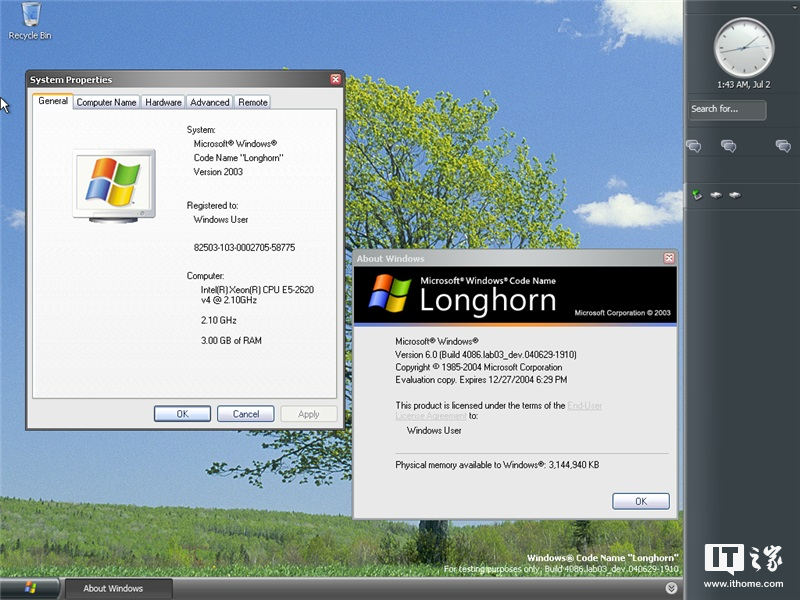The image size is (800, 600).
Task: Switch to the Remote tab
Action: click(253, 102)
